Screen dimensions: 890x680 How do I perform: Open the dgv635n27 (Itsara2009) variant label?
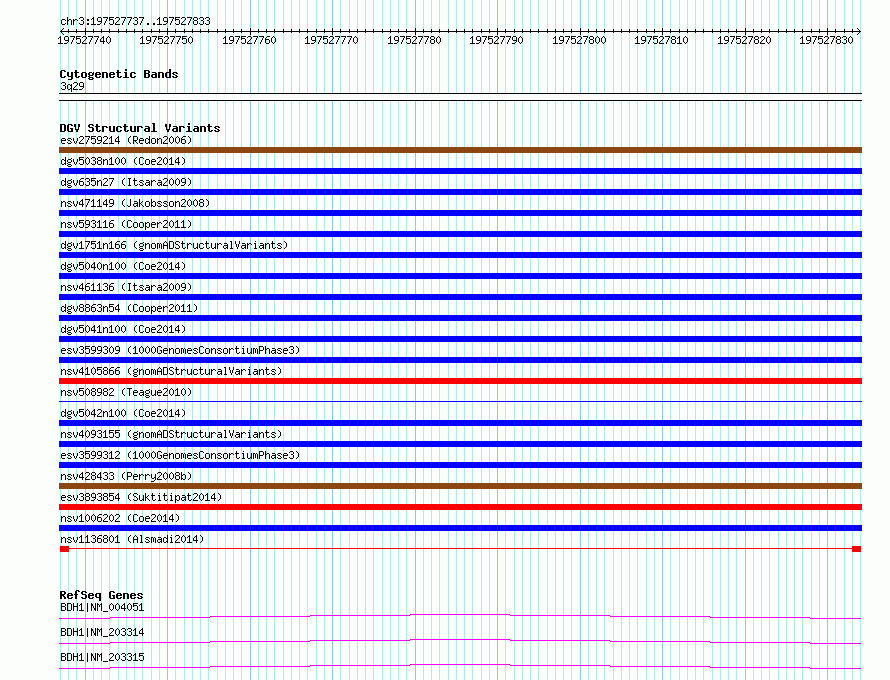126,182
